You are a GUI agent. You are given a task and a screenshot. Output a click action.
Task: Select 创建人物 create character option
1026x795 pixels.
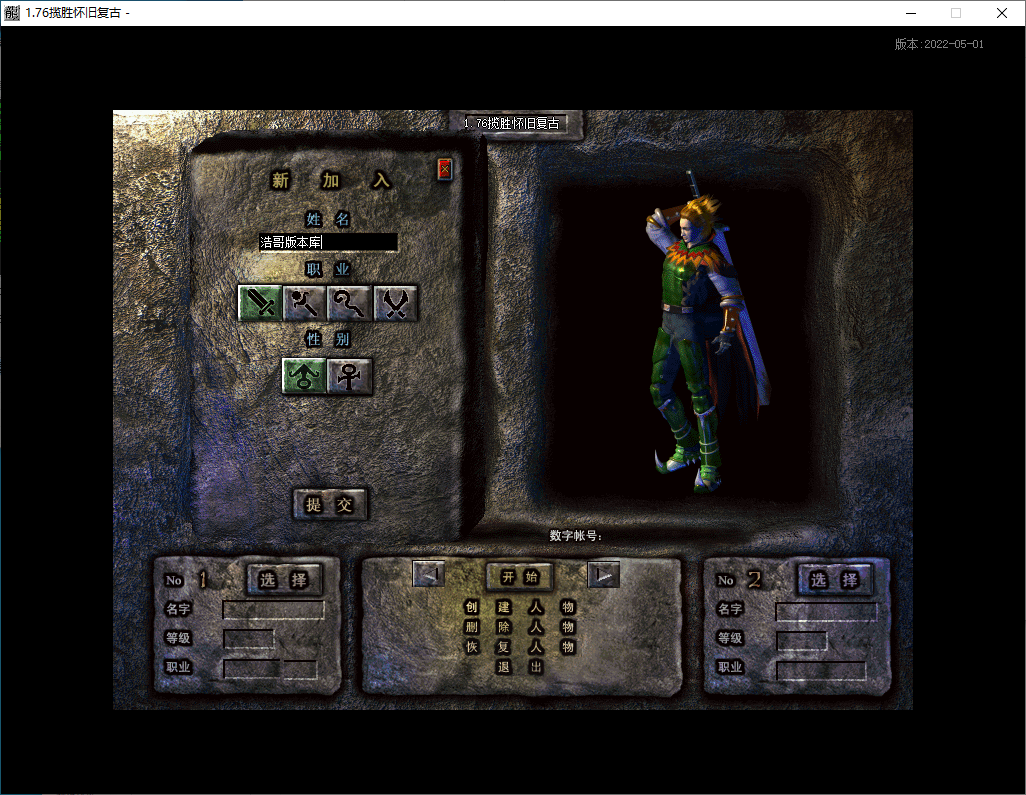click(x=520, y=607)
